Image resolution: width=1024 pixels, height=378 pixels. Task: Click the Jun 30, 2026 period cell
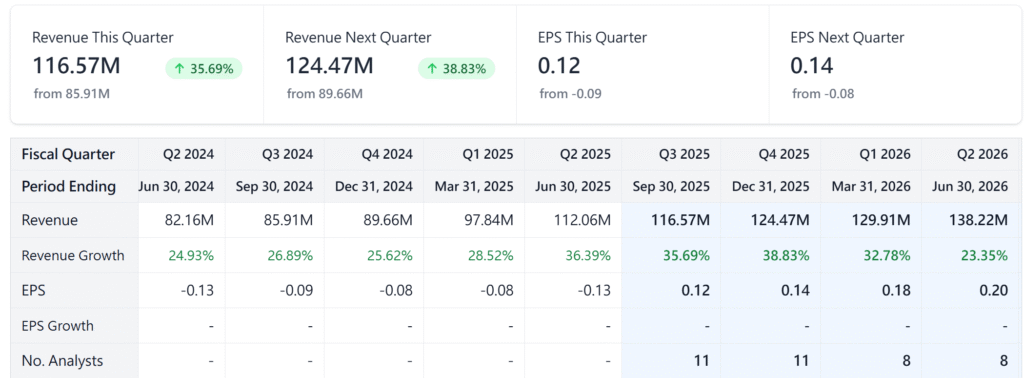[970, 187]
